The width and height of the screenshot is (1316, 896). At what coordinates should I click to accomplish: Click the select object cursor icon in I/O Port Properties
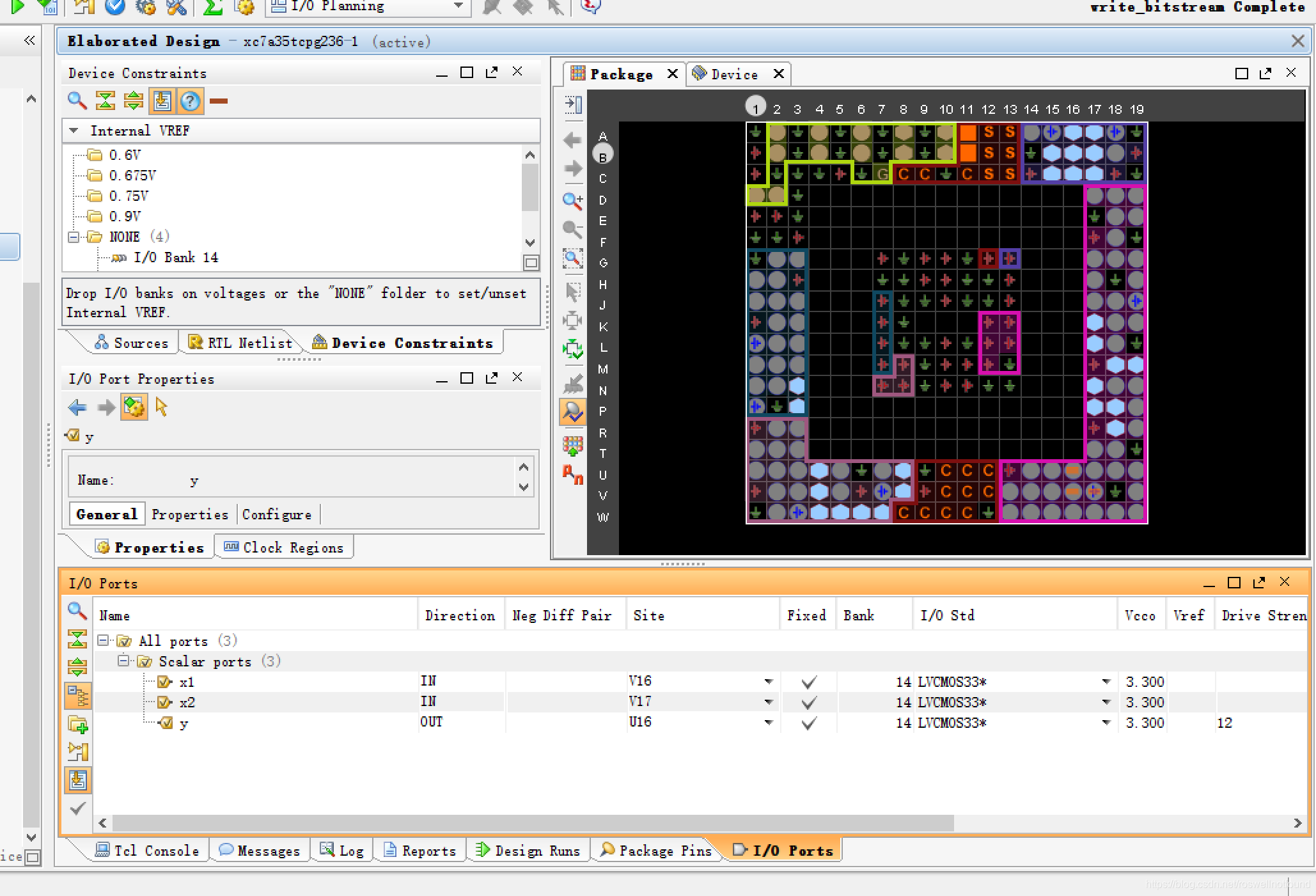coord(162,407)
